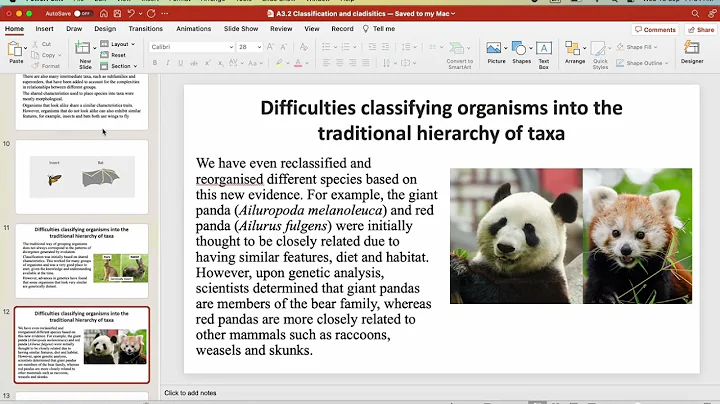Click the red font color button
Screen dimensions: 720x404
(298, 63)
